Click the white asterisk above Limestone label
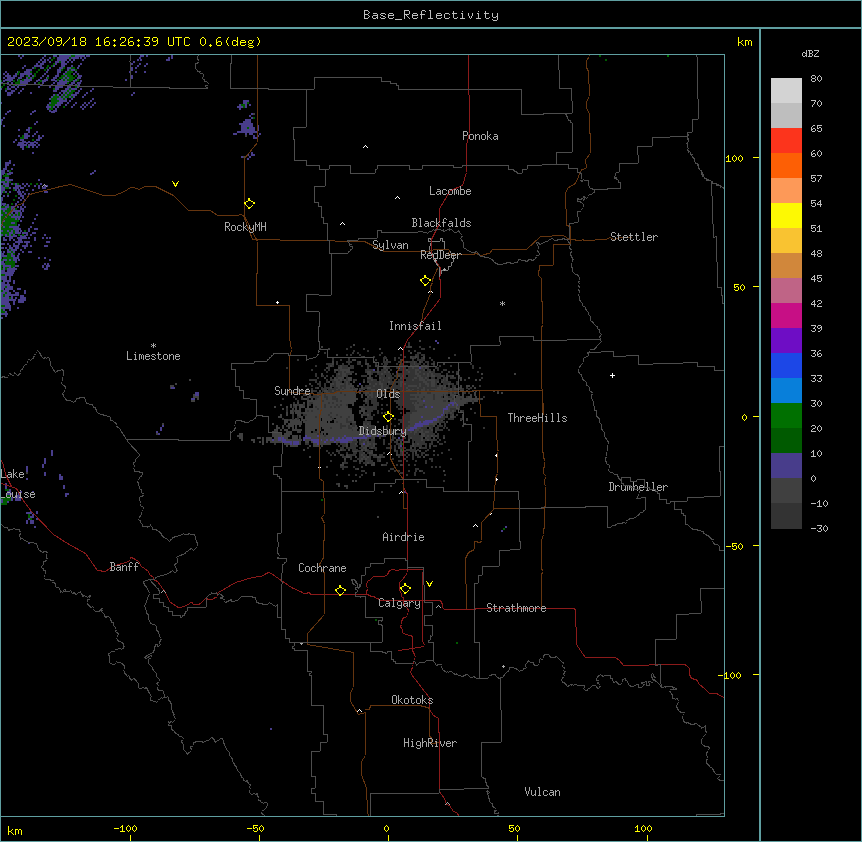Screen dimensions: 862x842 coord(153,346)
